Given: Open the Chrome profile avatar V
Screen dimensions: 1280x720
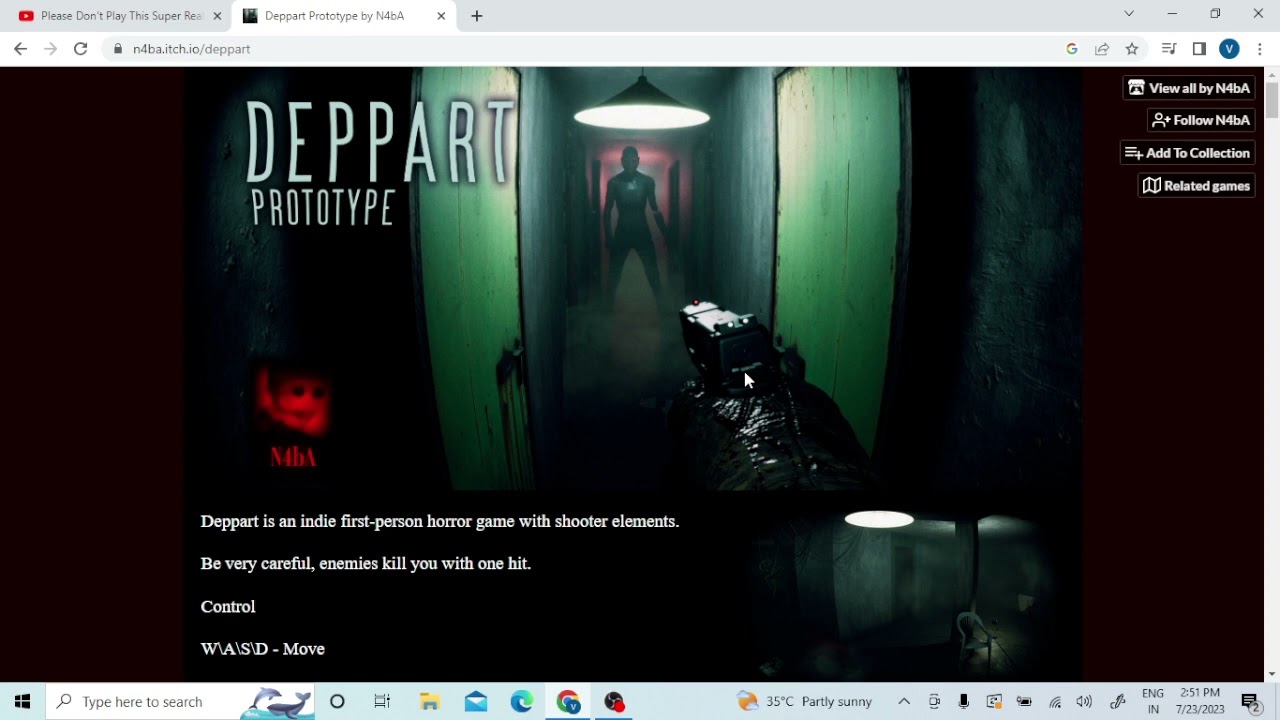Looking at the screenshot, I should 1229,49.
